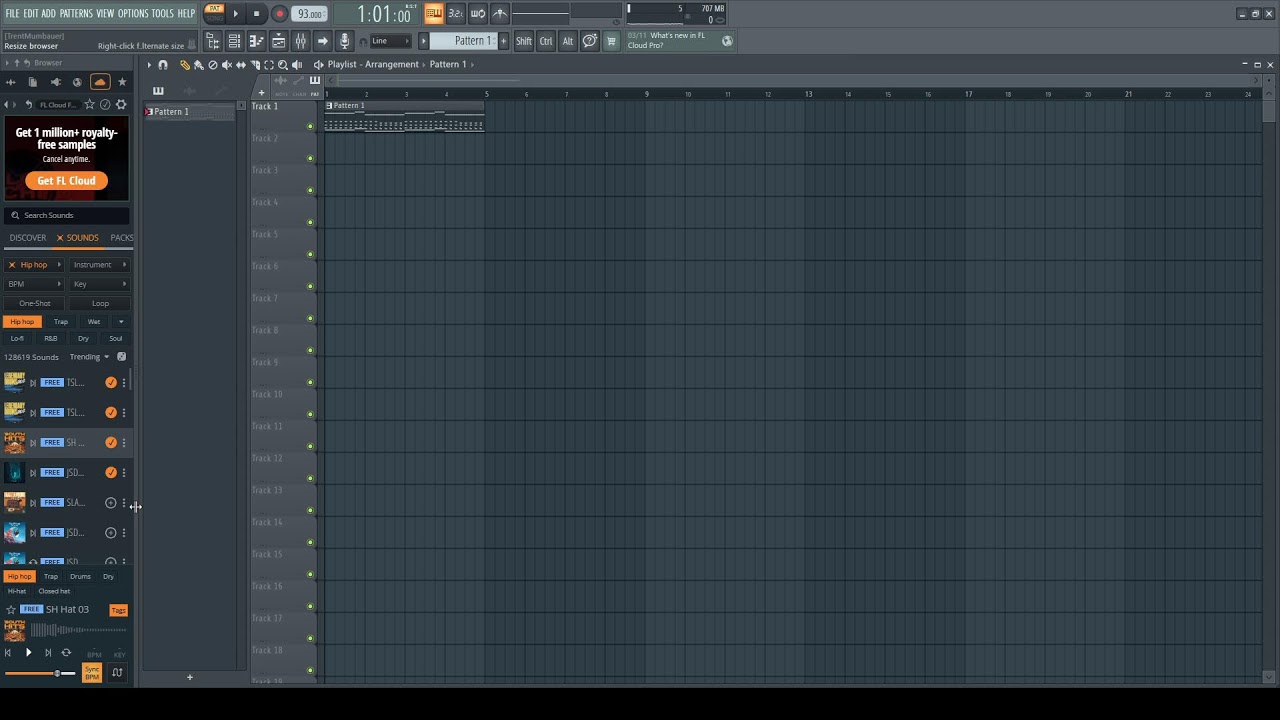
Task: Select the Draw pencil tool in playlist
Action: click(184, 64)
